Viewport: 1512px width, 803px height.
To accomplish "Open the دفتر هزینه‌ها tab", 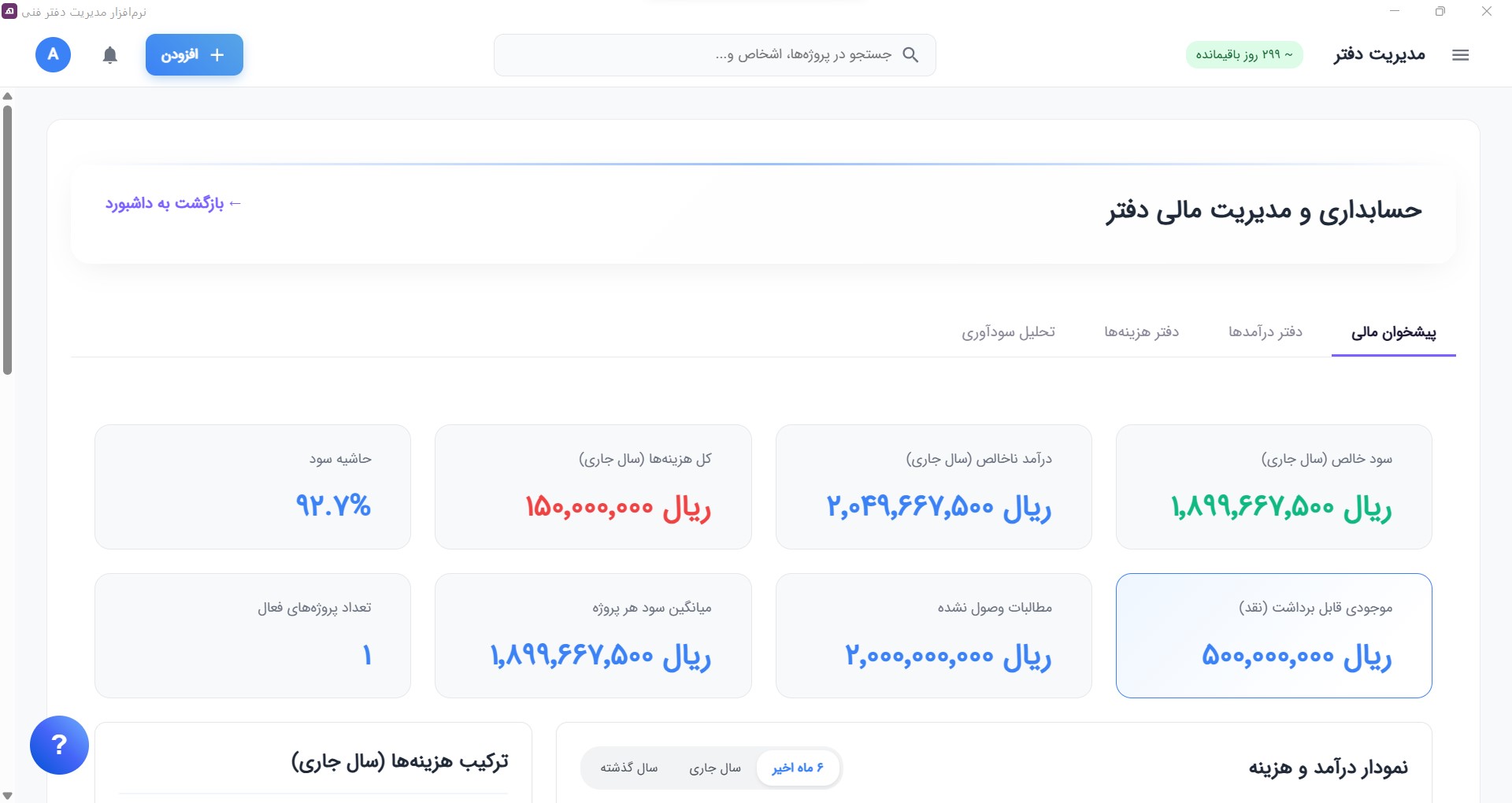I will click(x=1142, y=332).
